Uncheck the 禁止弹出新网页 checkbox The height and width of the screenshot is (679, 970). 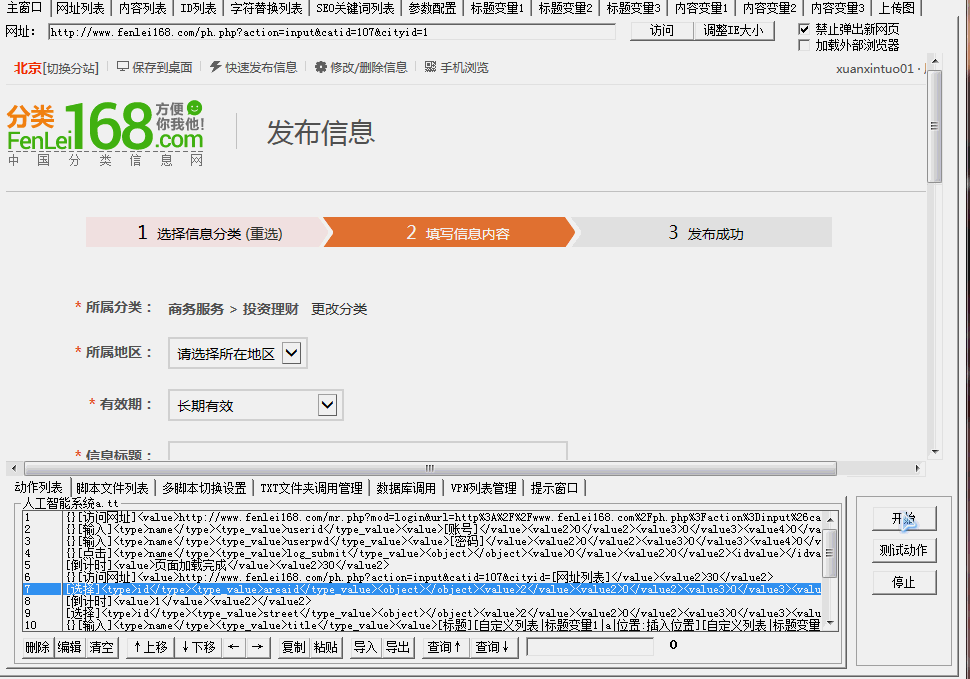pyautogui.click(x=804, y=29)
